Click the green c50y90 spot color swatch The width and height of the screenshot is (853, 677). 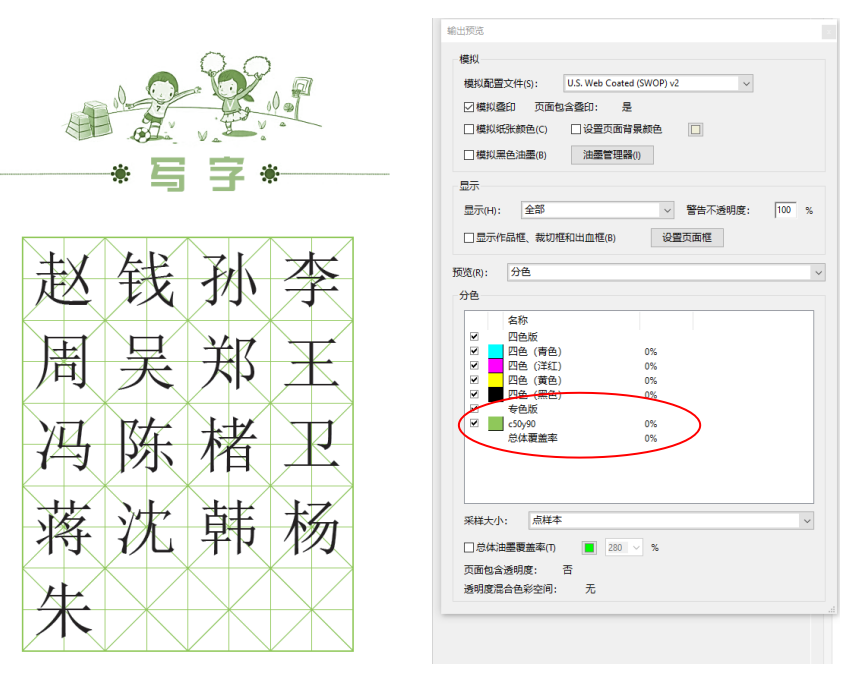(495, 424)
